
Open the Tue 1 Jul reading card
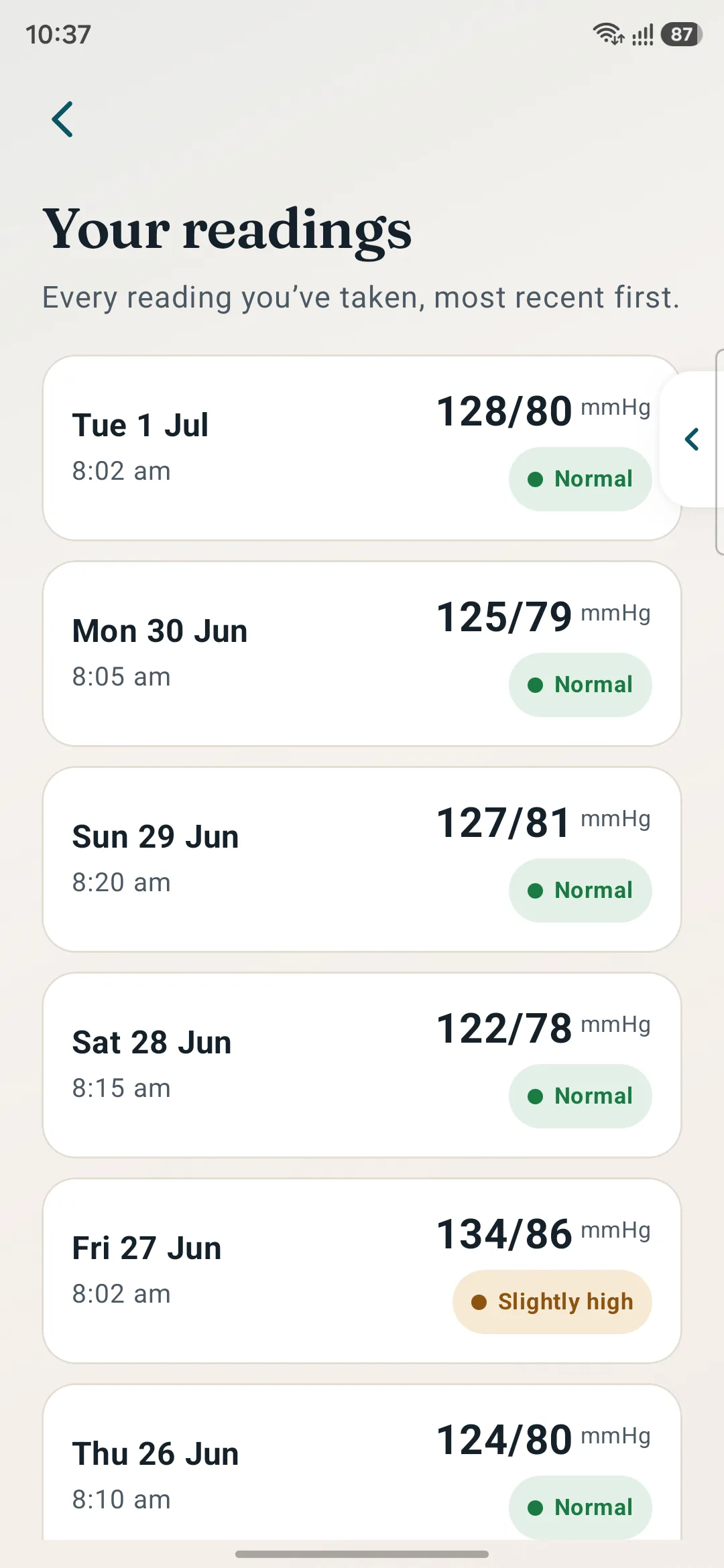point(362,448)
